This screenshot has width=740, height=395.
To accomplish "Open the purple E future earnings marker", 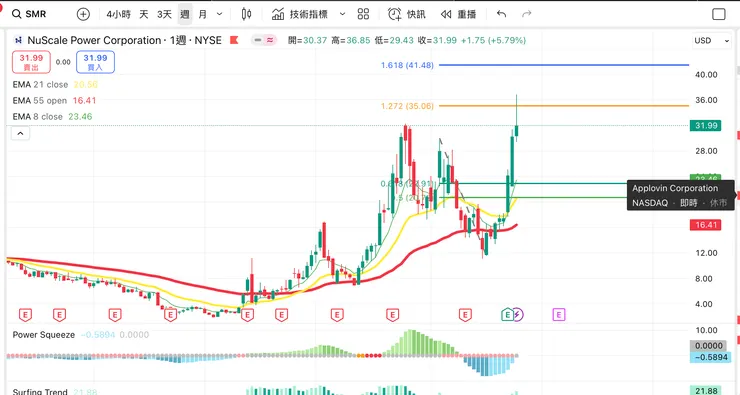I will pyautogui.click(x=559, y=314).
